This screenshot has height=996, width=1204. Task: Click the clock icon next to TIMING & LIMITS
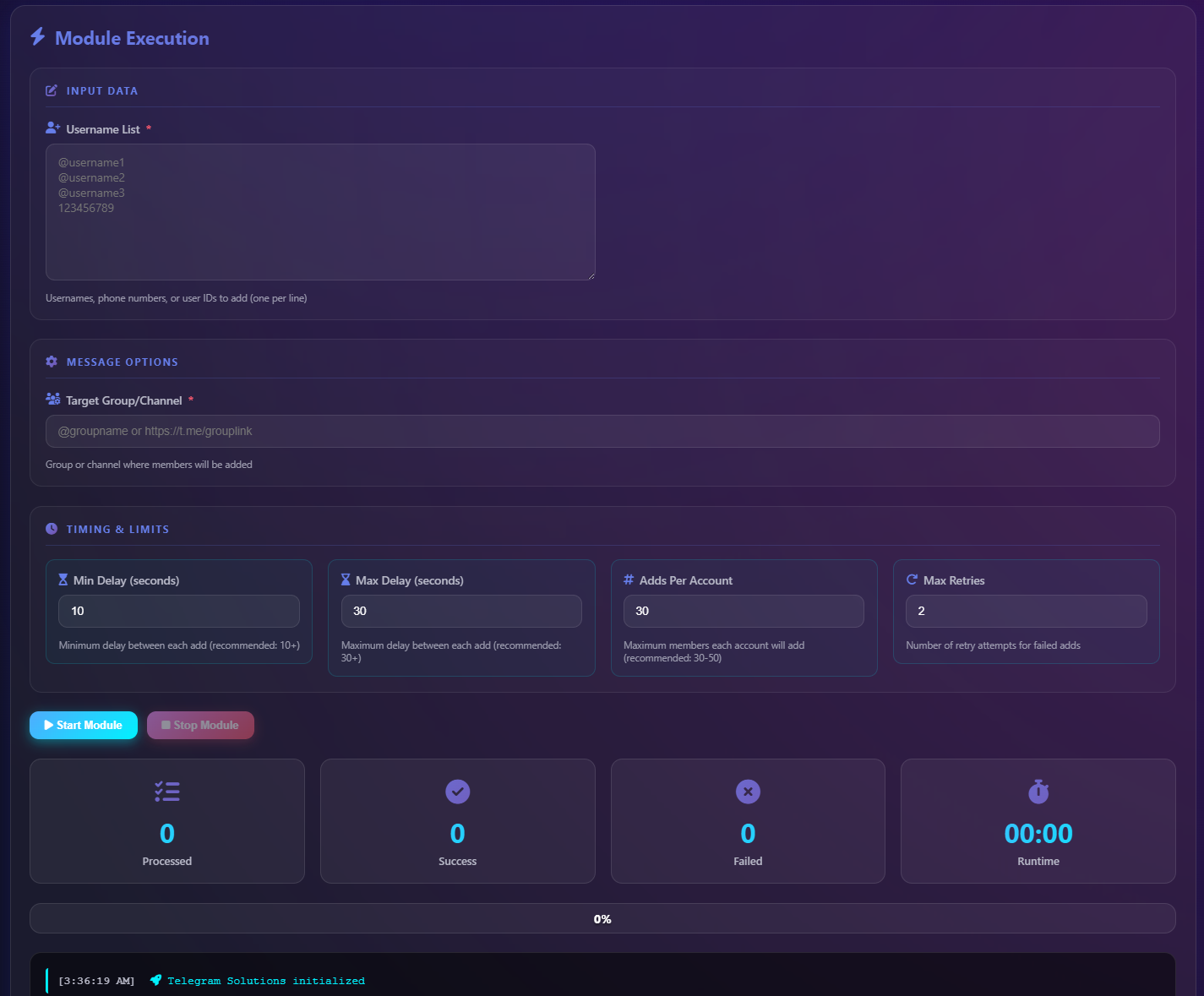click(x=52, y=528)
